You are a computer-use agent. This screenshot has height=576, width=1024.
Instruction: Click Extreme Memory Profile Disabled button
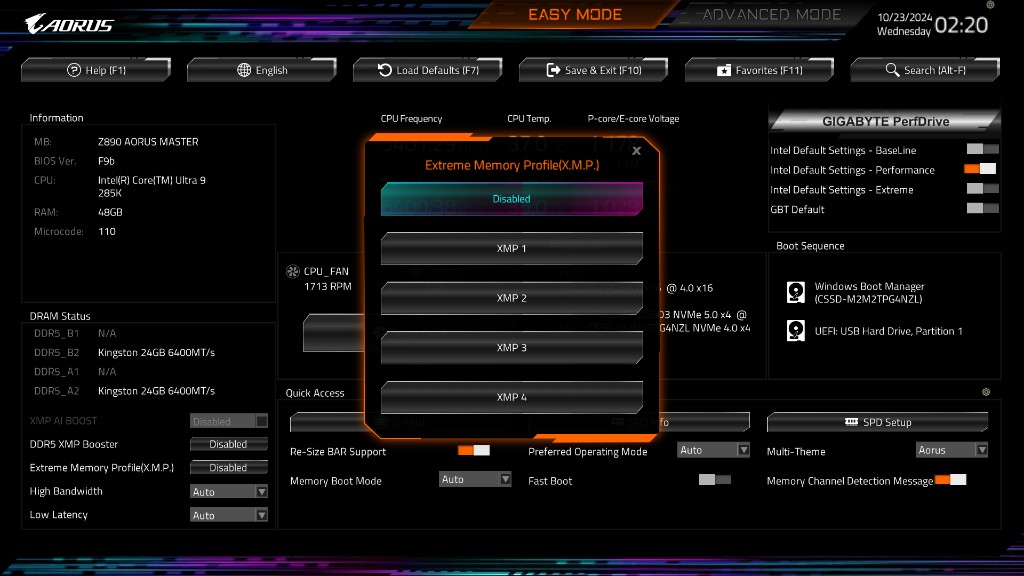(x=229, y=468)
